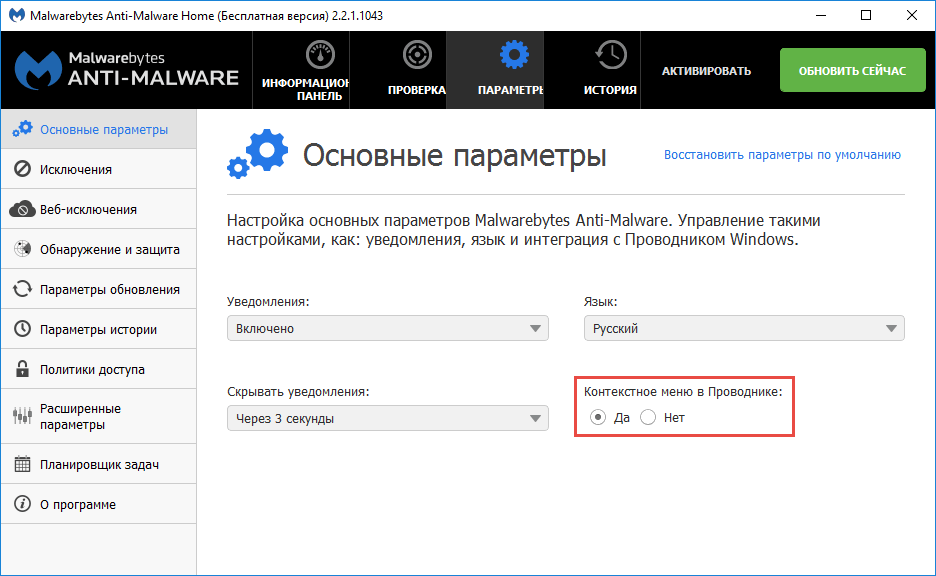Viewport: 936px width, 576px height.
Task: Select Да for context menu in Explorer
Action: coord(598,417)
